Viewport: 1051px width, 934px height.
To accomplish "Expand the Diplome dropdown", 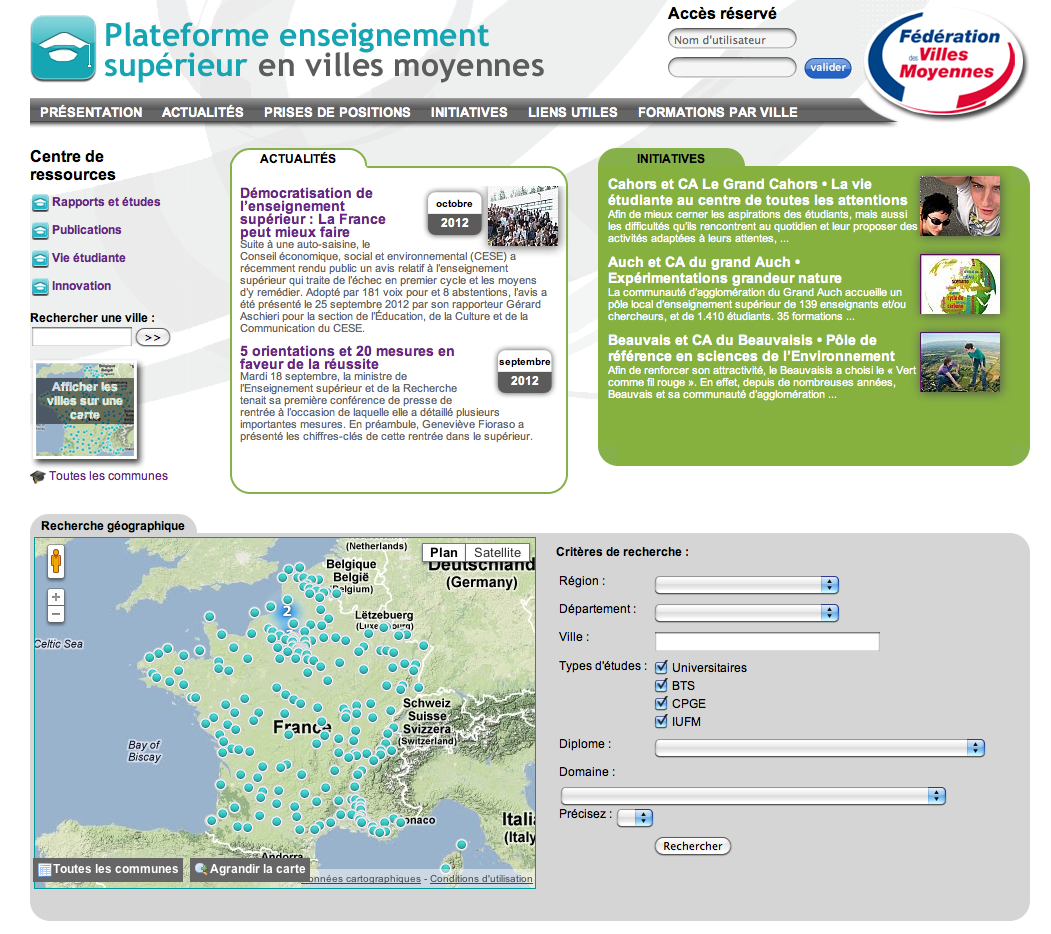I will point(820,748).
